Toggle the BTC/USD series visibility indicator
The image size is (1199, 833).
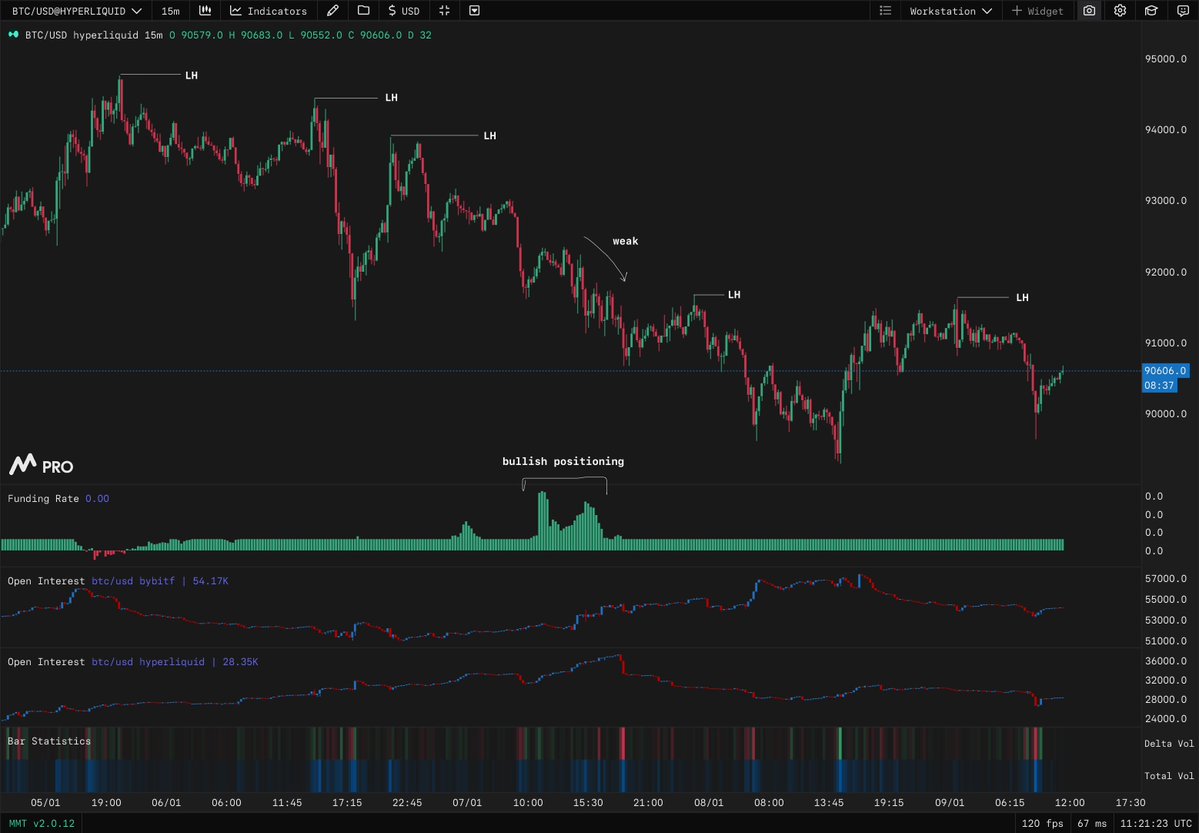click(14, 35)
